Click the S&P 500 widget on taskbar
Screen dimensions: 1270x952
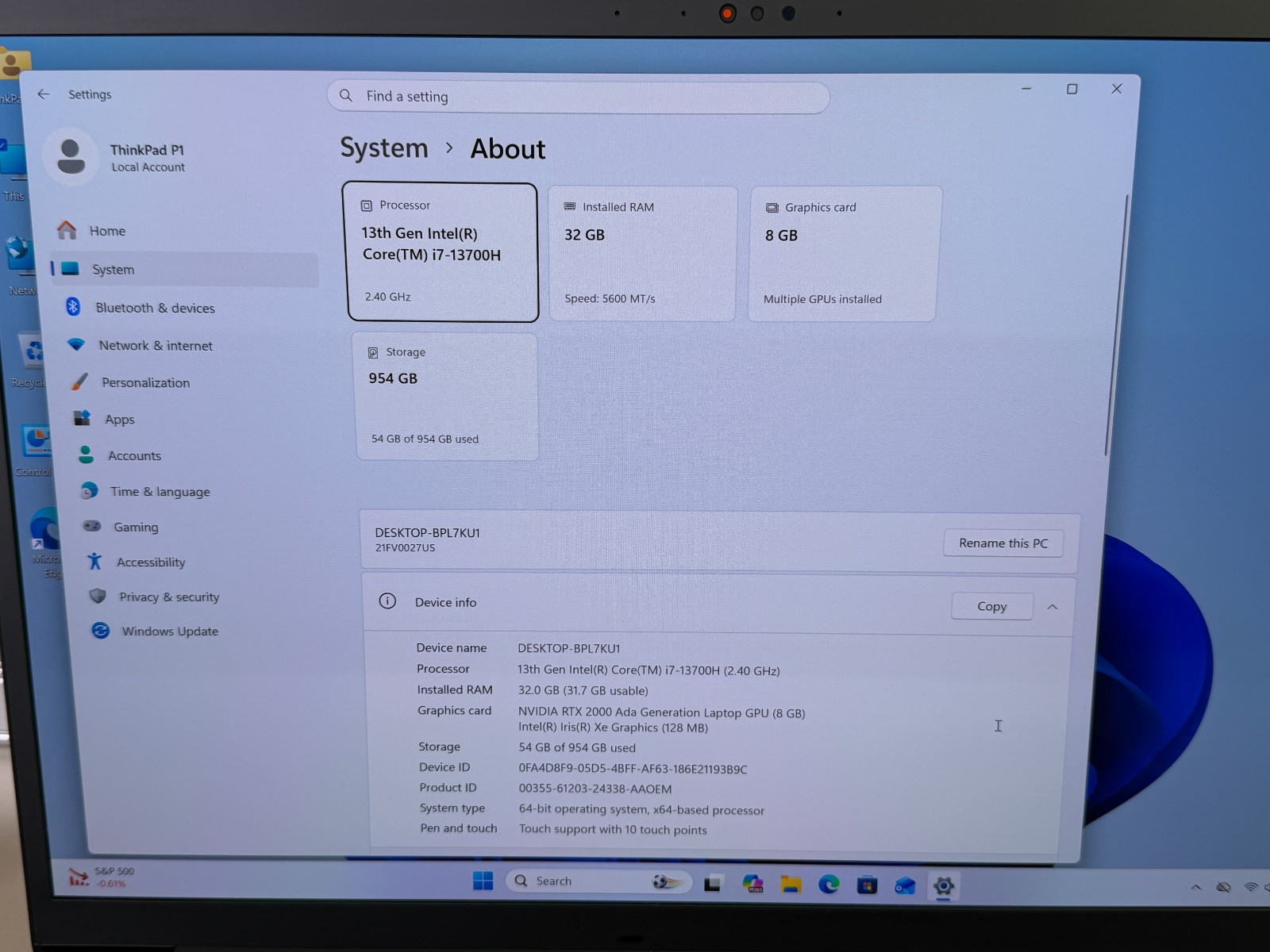[101, 877]
